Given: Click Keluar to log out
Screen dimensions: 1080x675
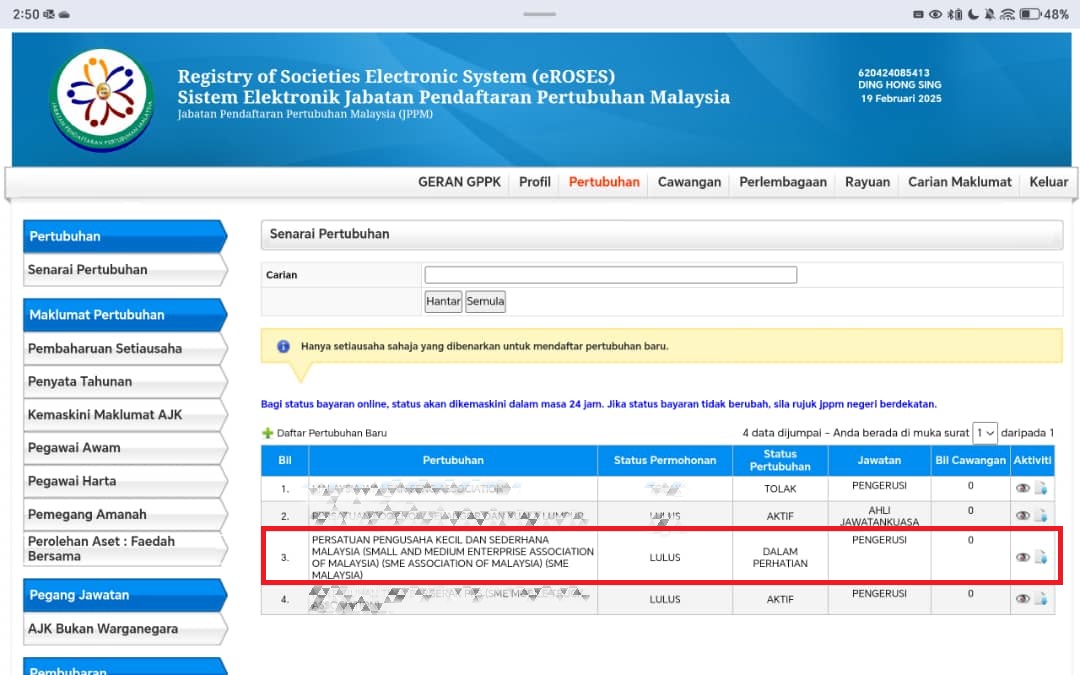Looking at the screenshot, I should (x=1048, y=182).
